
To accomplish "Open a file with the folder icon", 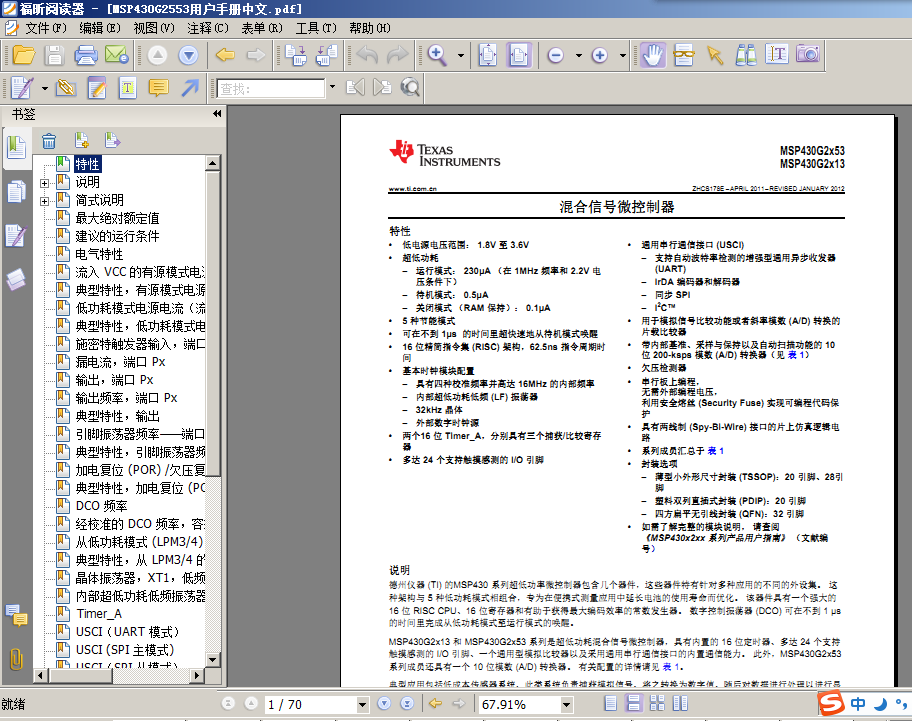I will click(24, 55).
